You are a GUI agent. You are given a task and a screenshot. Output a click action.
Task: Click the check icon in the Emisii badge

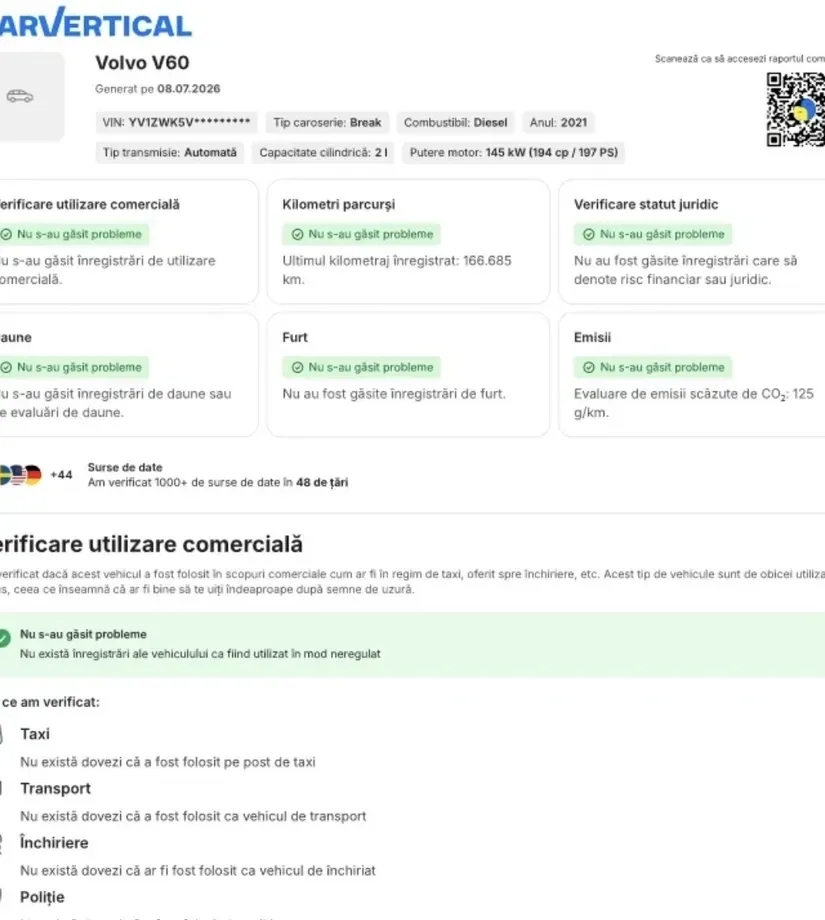point(589,367)
